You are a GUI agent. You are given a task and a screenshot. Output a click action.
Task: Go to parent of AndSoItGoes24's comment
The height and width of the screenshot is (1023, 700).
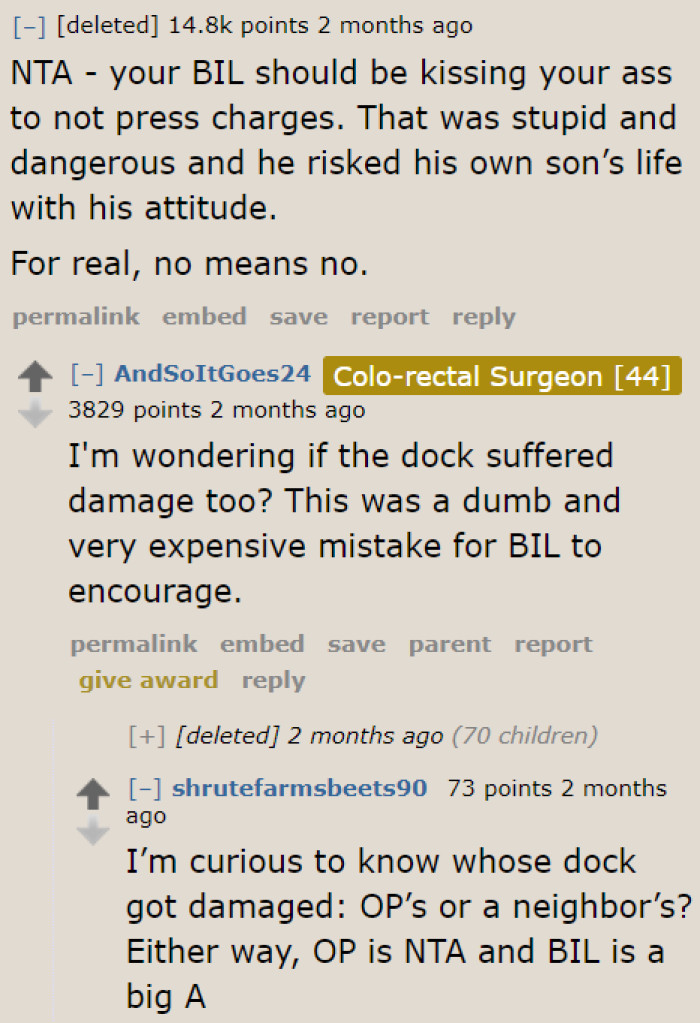449,645
